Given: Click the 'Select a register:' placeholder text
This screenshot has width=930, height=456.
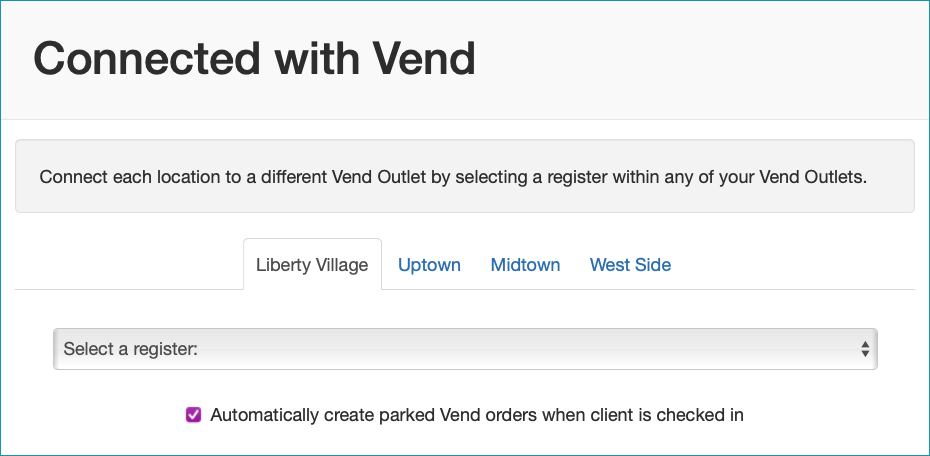Looking at the screenshot, I should (131, 349).
